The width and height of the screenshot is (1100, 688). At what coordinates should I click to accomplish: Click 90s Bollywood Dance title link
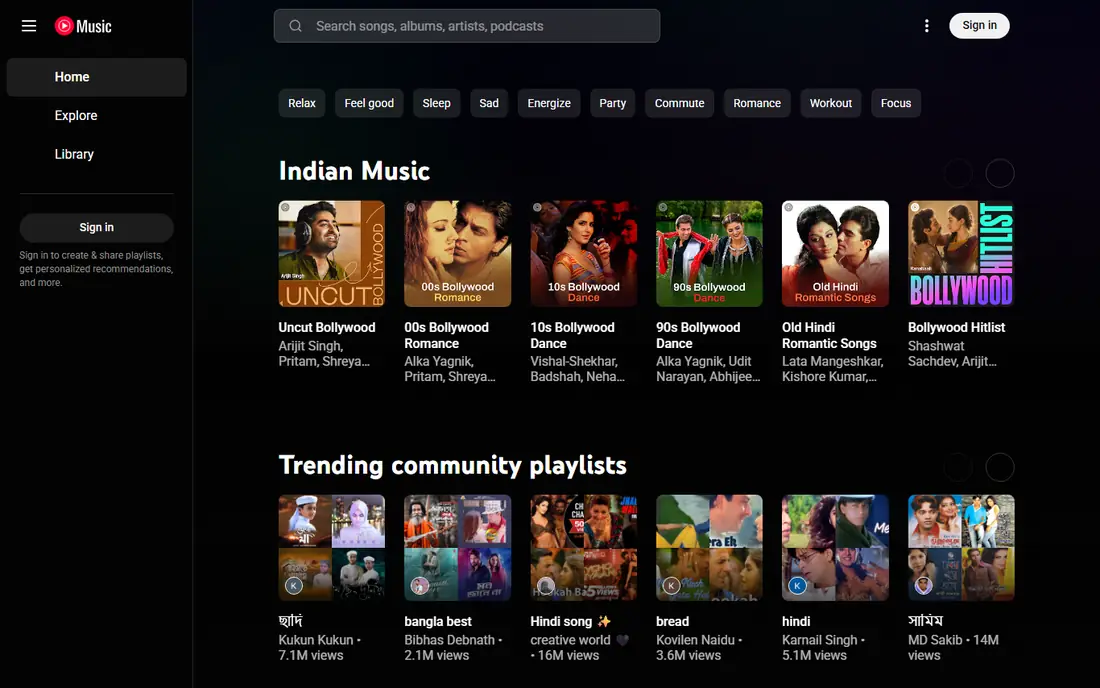tap(698, 335)
